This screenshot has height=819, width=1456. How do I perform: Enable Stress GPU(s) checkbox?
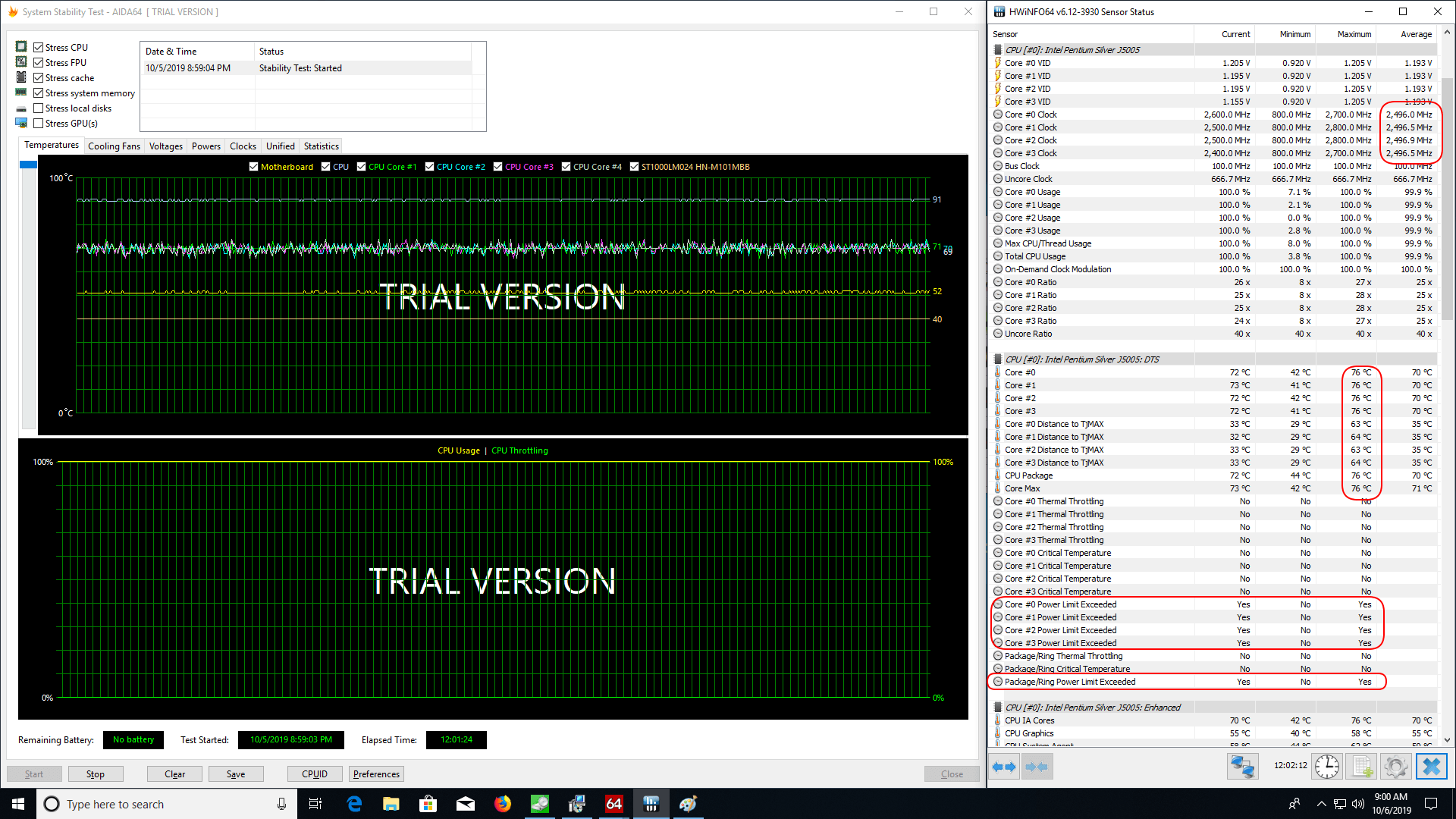tap(39, 123)
